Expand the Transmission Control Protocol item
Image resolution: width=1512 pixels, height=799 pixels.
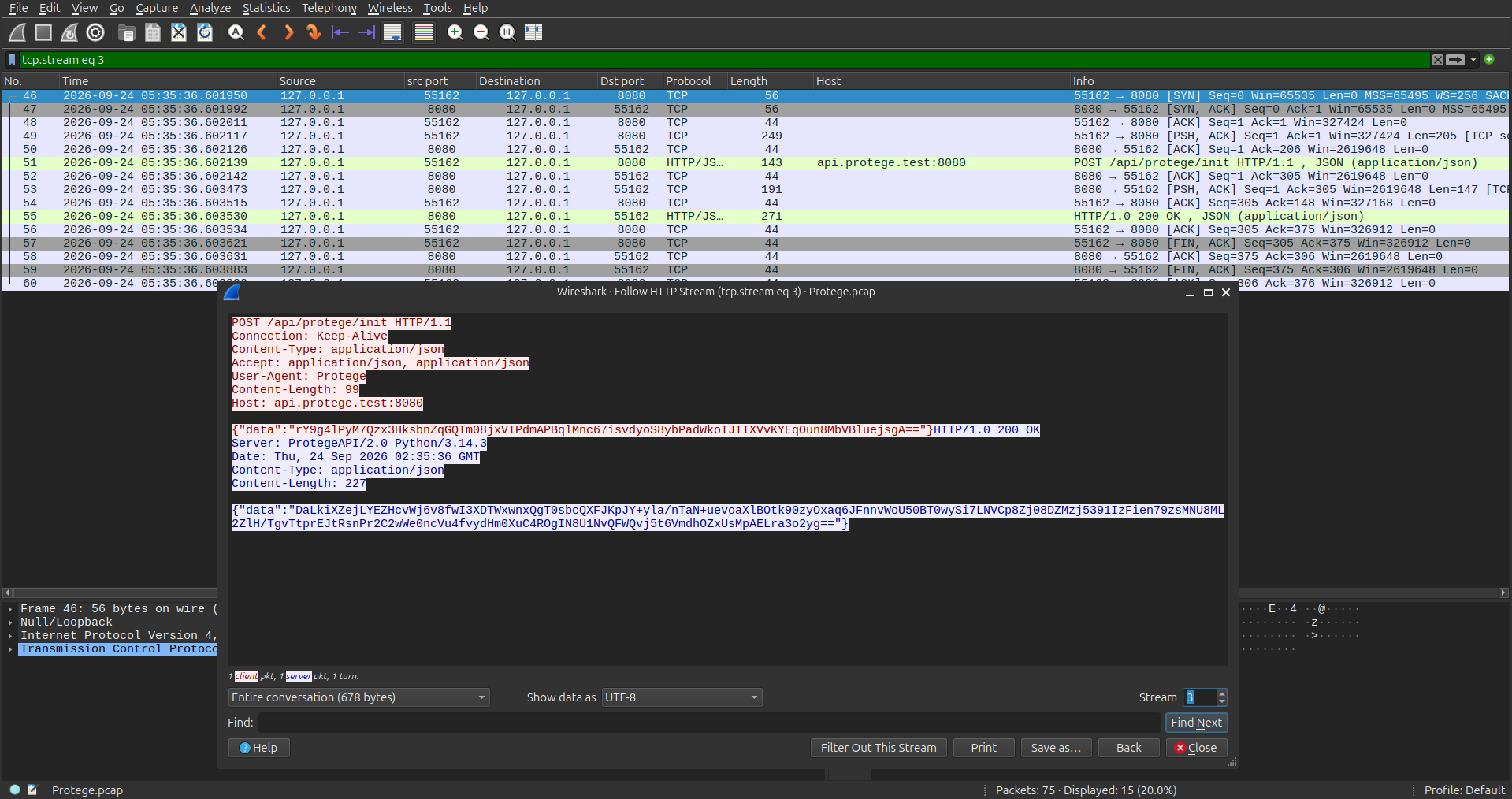pyautogui.click(x=9, y=649)
